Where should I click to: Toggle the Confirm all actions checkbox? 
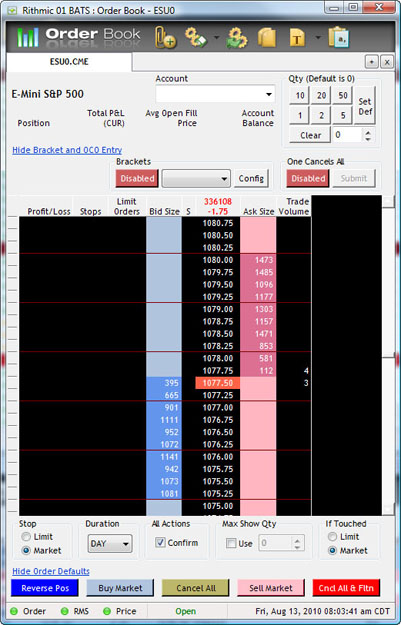coord(160,542)
